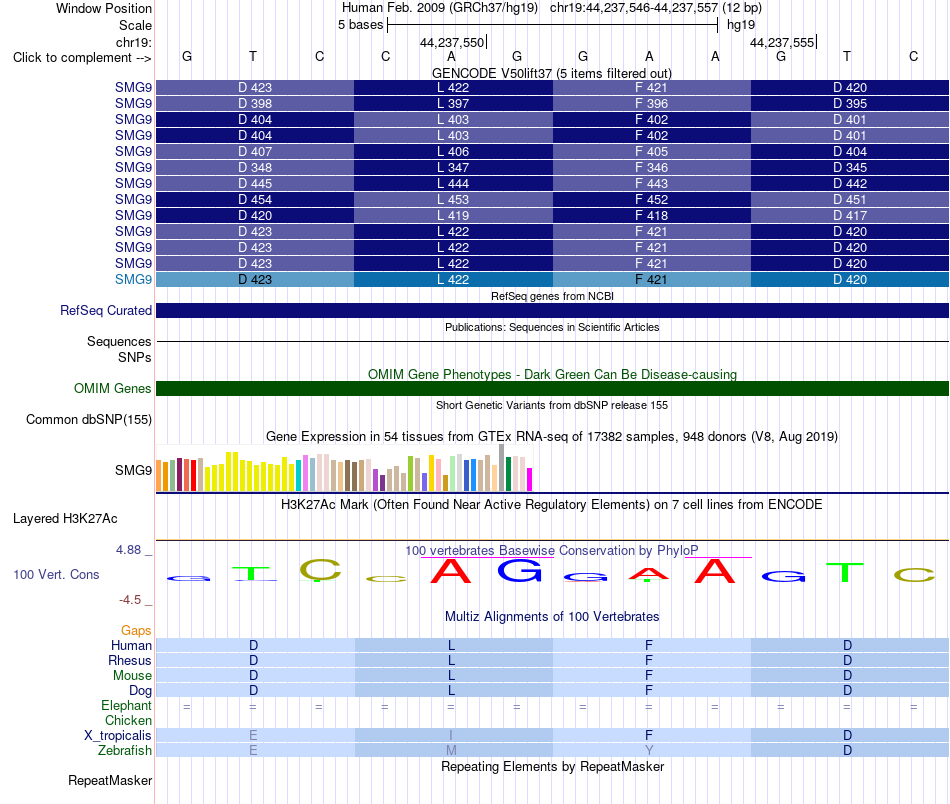Click the X_tropicalis species label
The width and height of the screenshot is (950, 804).
(x=118, y=736)
